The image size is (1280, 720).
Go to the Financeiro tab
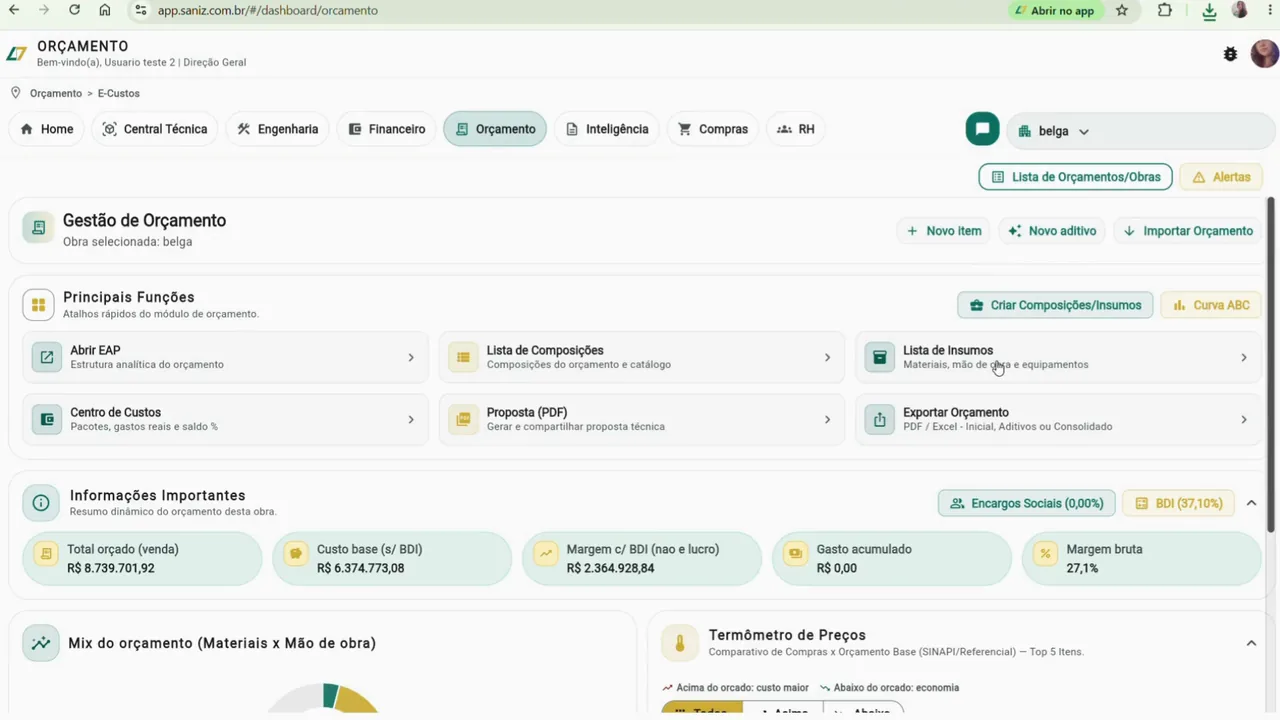(387, 129)
